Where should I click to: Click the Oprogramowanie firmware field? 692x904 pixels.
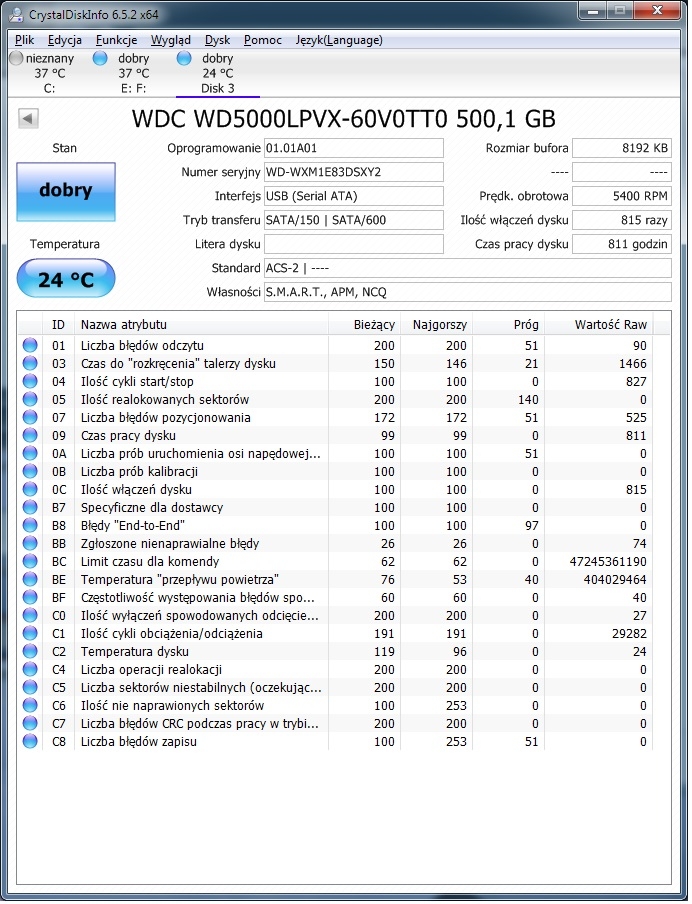point(353,148)
